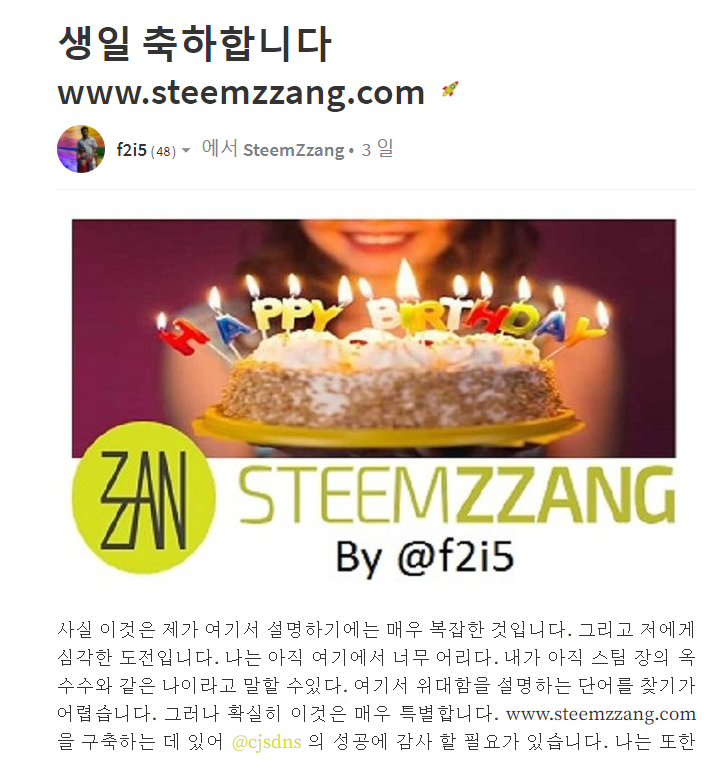Open the f2i5 author name link
This screenshot has width=727, height=761.
pos(132,150)
